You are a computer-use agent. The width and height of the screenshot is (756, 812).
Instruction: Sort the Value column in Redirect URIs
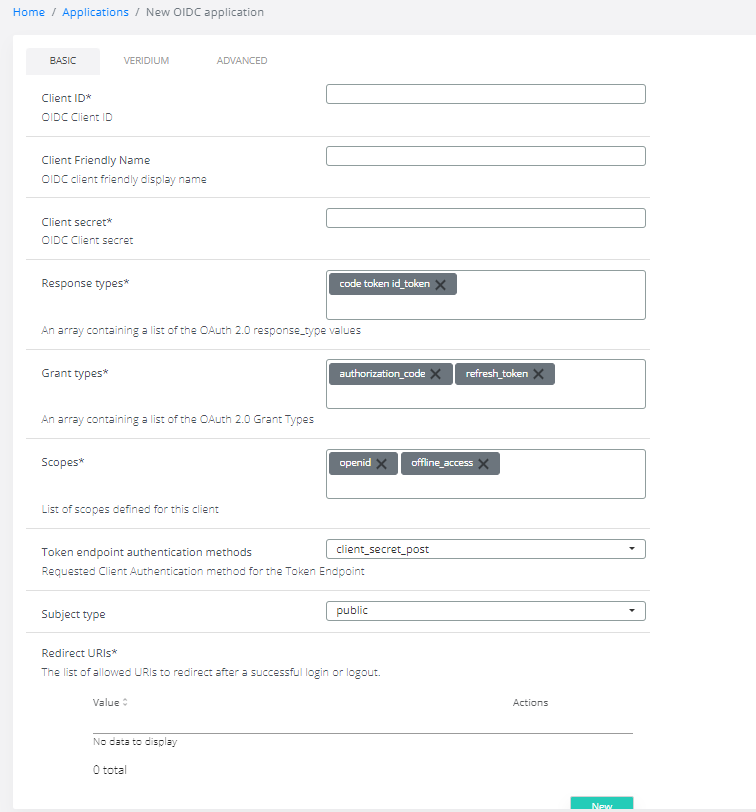[x=125, y=703]
